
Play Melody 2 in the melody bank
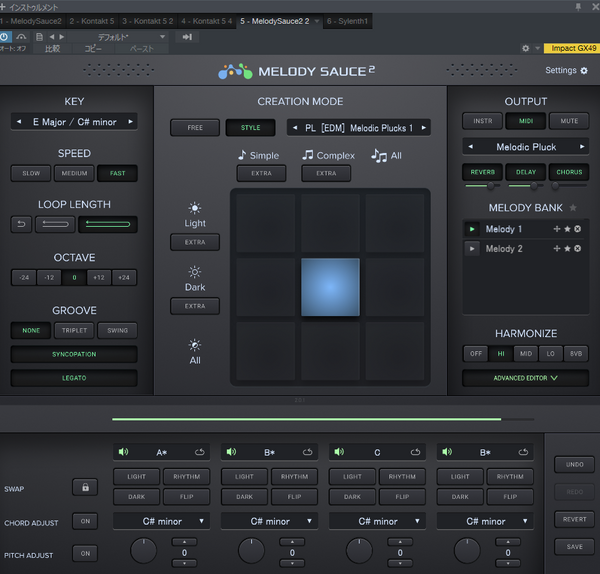coord(472,249)
